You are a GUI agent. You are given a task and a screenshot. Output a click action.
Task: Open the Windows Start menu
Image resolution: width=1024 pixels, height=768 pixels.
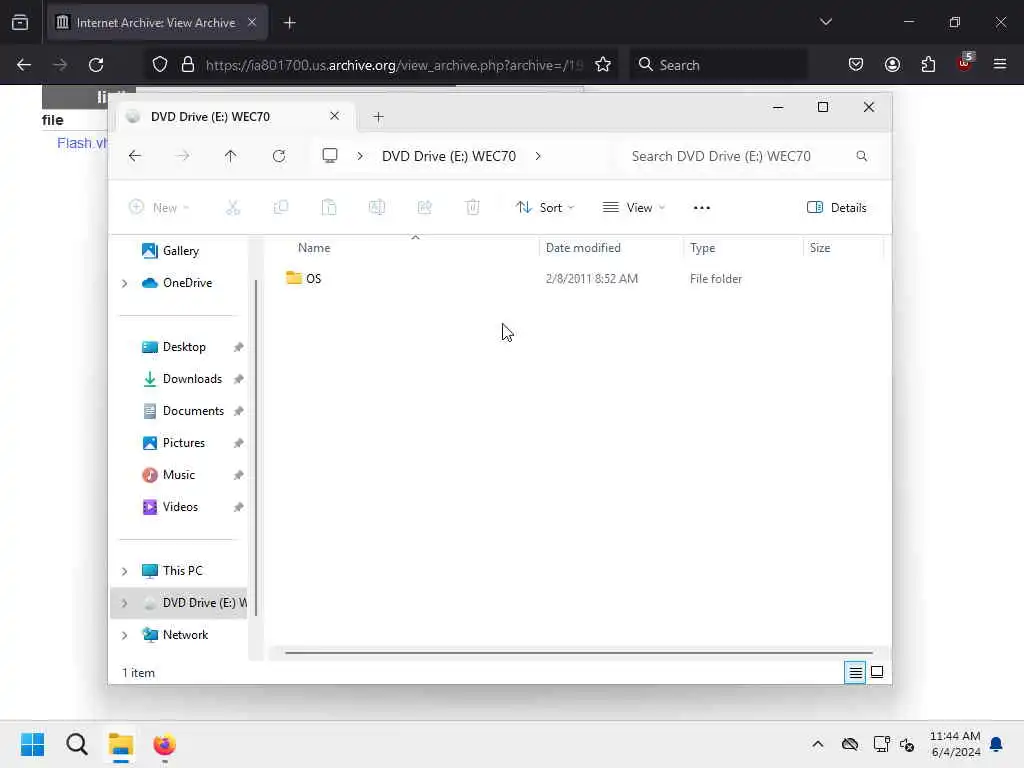pos(32,744)
